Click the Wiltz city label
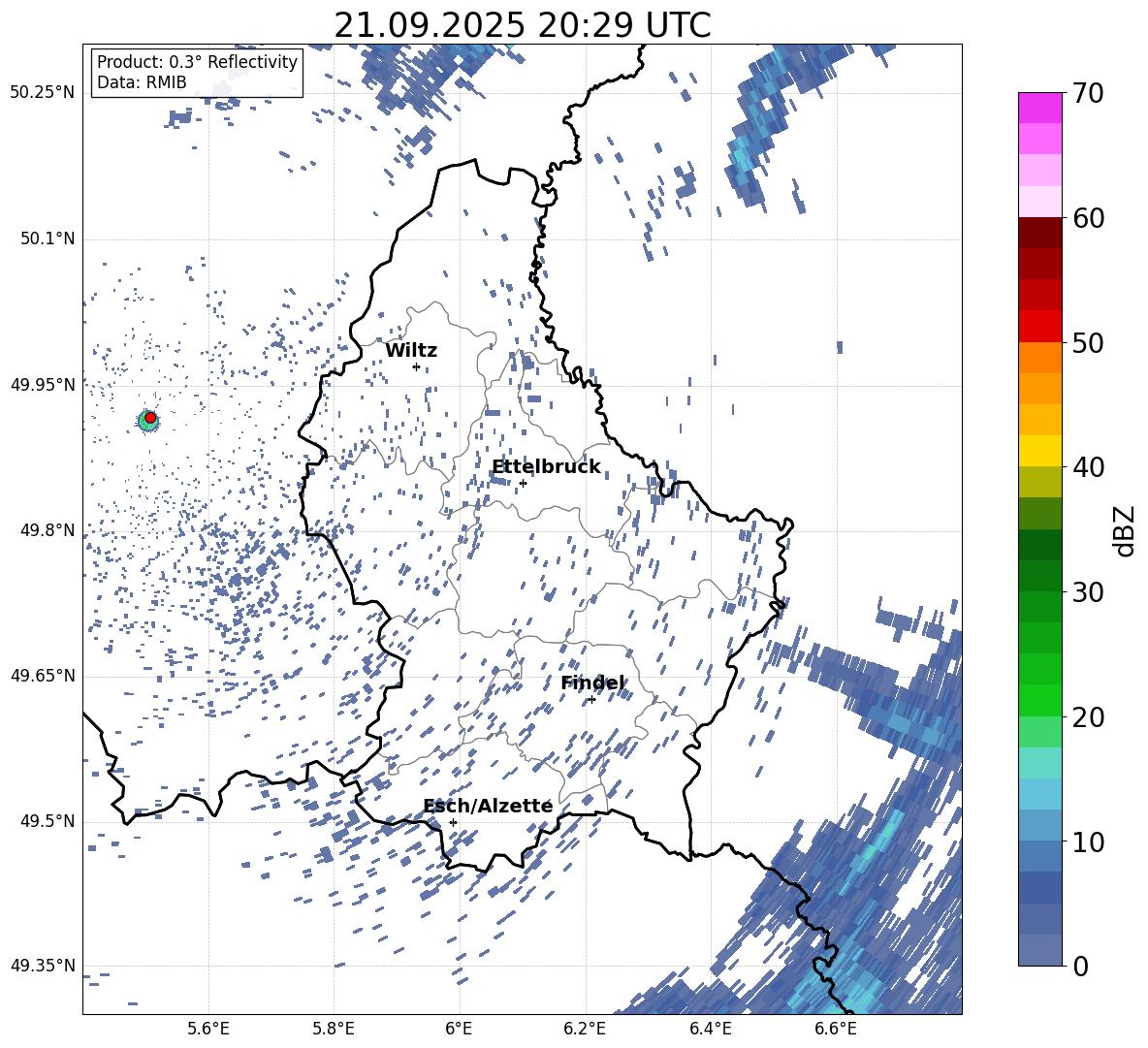 point(411,351)
